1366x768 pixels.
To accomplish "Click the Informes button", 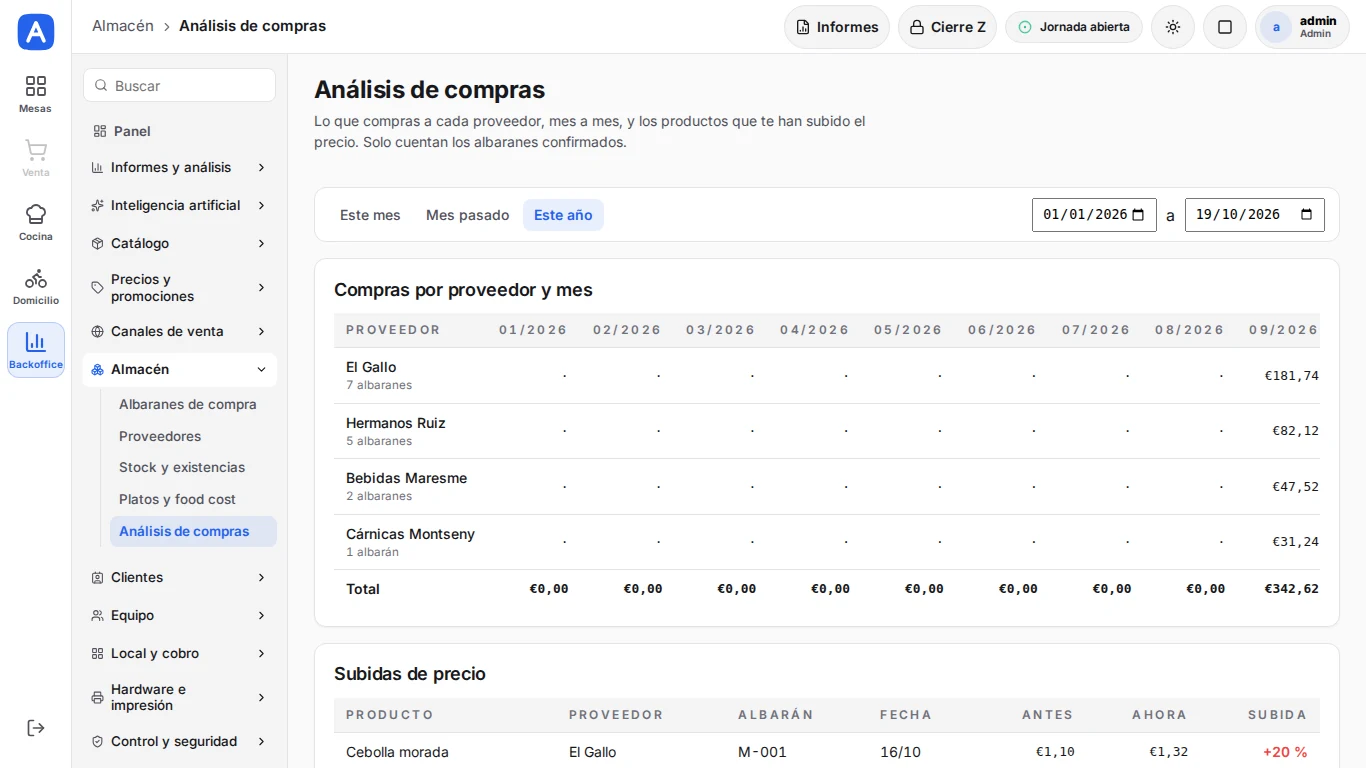I will click(x=837, y=27).
